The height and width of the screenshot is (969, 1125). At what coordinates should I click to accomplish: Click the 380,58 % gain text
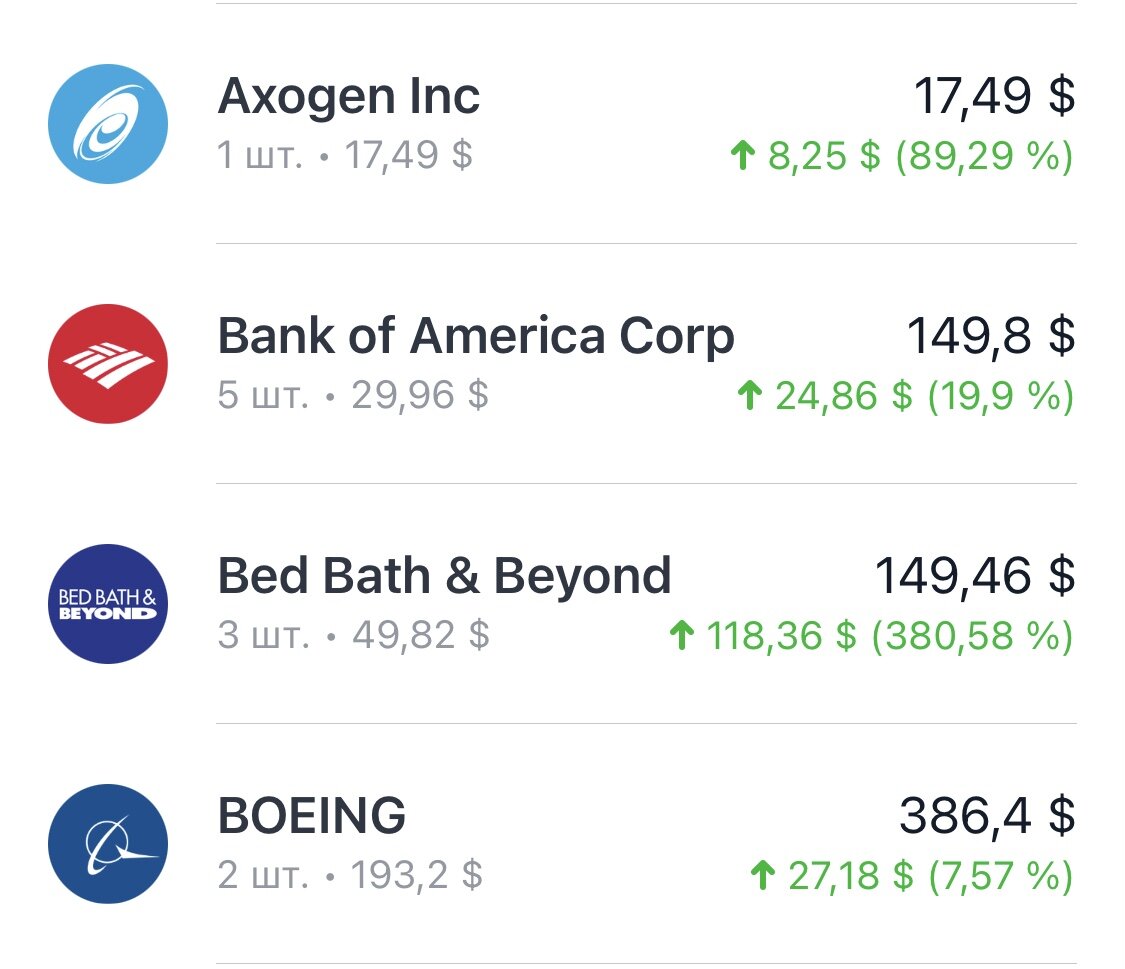[972, 635]
